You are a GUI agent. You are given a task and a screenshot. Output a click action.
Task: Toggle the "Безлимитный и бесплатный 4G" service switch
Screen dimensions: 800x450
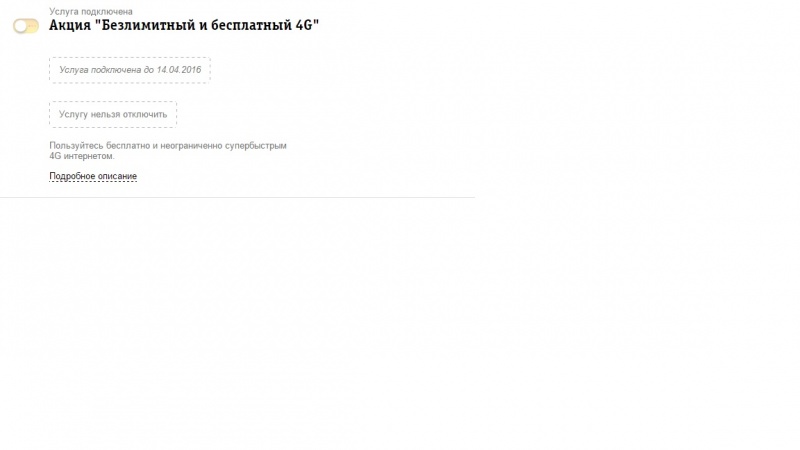pos(26,26)
